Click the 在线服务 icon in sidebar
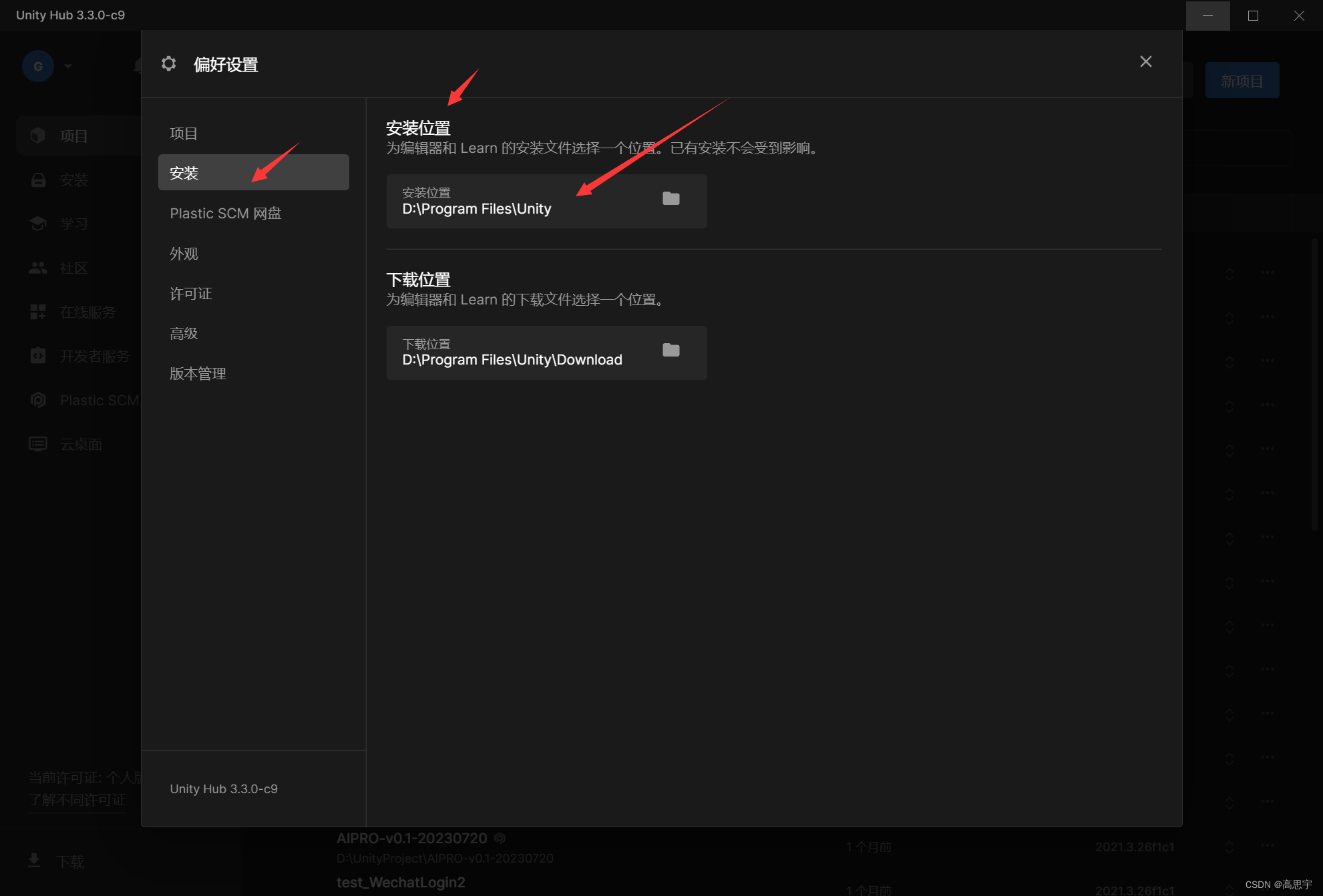Screen dimensions: 1323x896 pos(38,312)
